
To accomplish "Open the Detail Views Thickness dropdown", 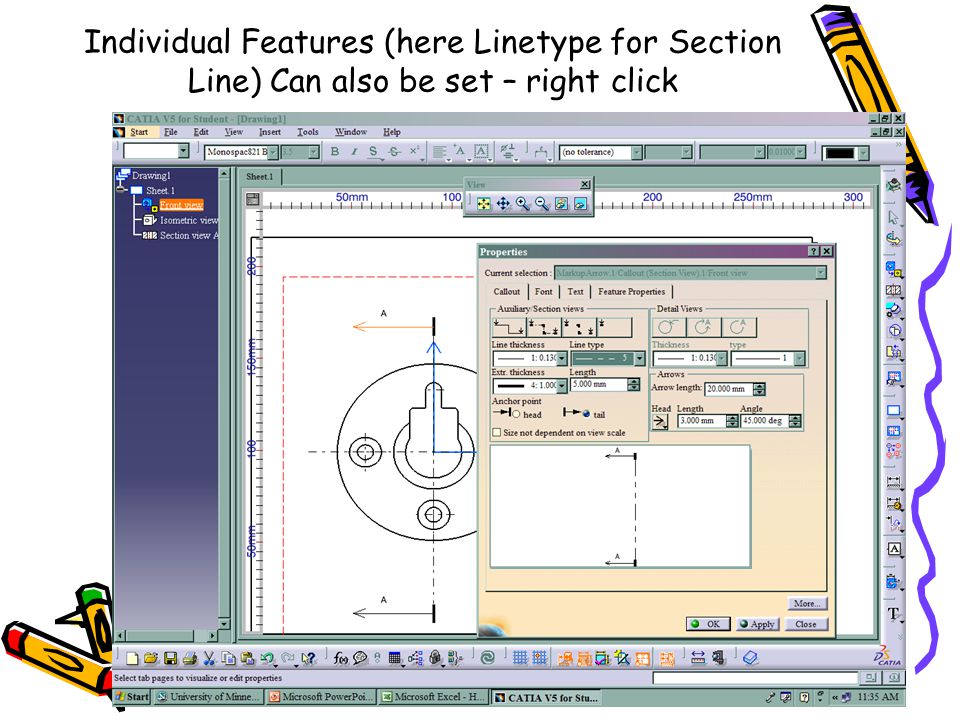I will point(722,358).
